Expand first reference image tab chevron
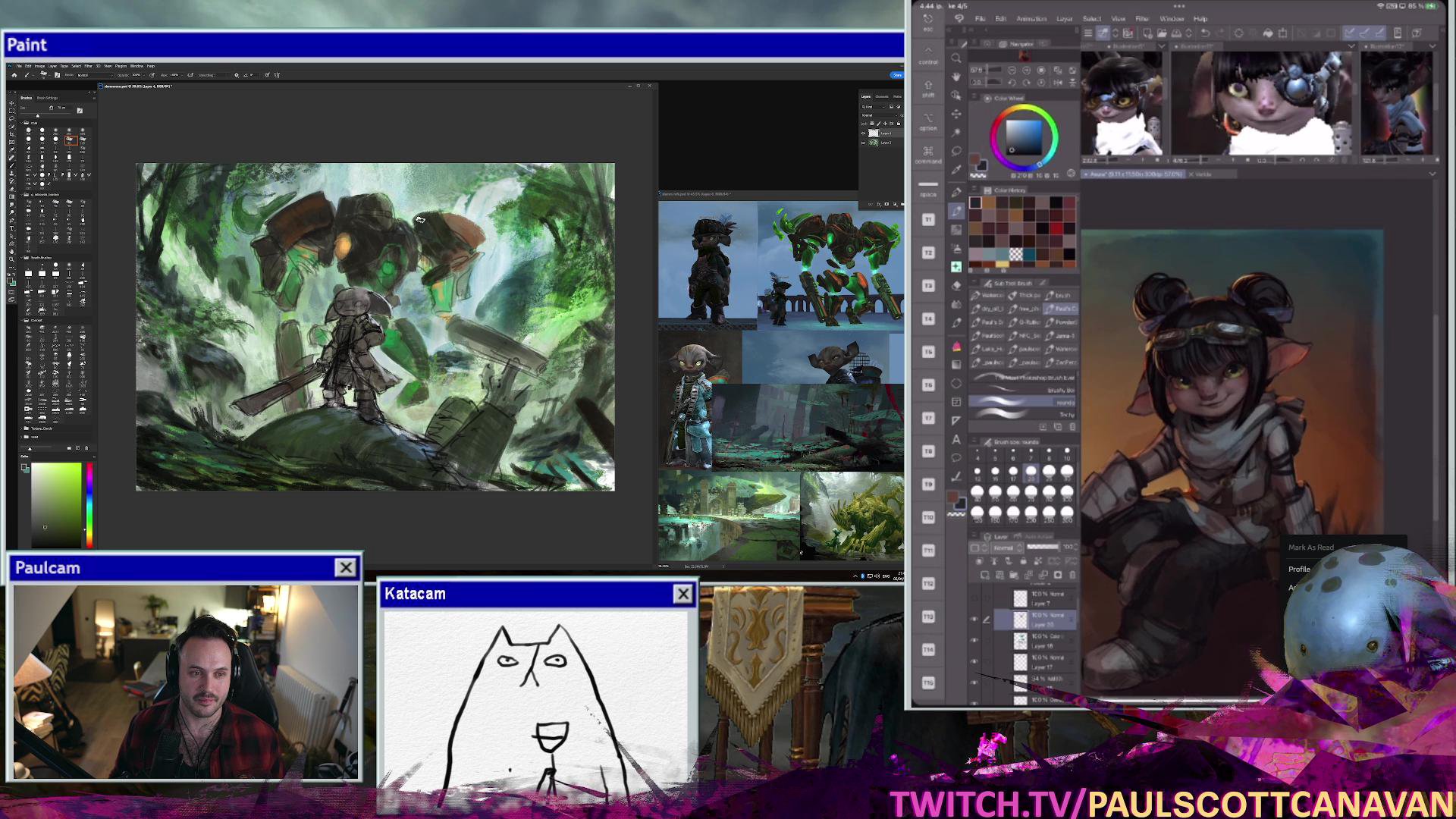The image size is (1456, 819). (1161, 46)
